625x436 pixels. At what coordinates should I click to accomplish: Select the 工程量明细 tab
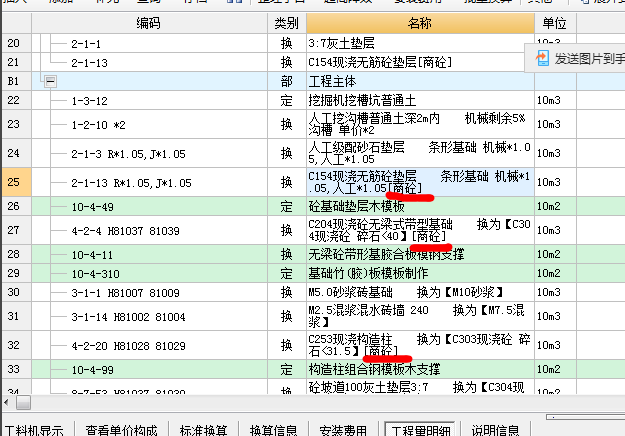pos(418,430)
